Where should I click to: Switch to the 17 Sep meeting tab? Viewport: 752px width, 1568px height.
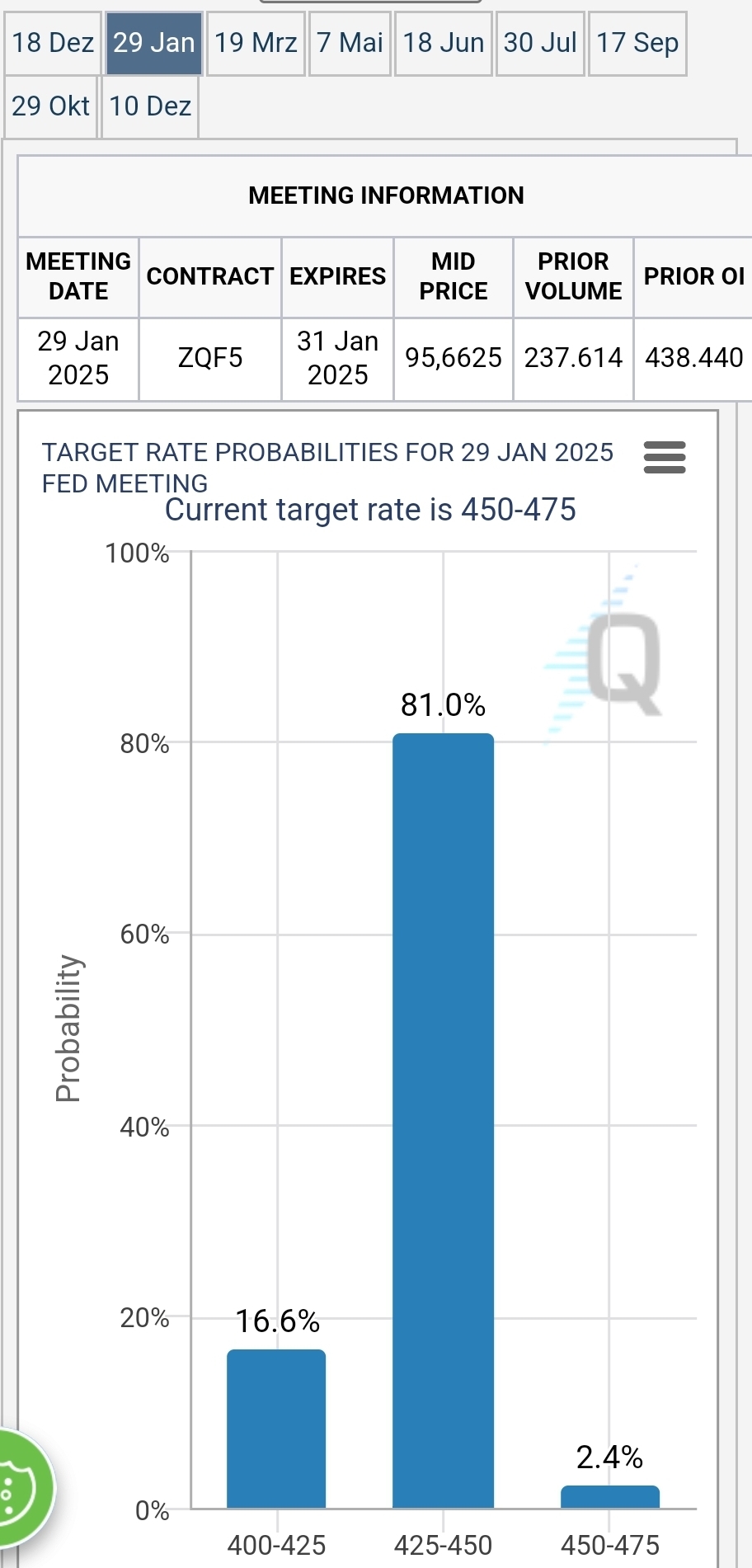[637, 43]
